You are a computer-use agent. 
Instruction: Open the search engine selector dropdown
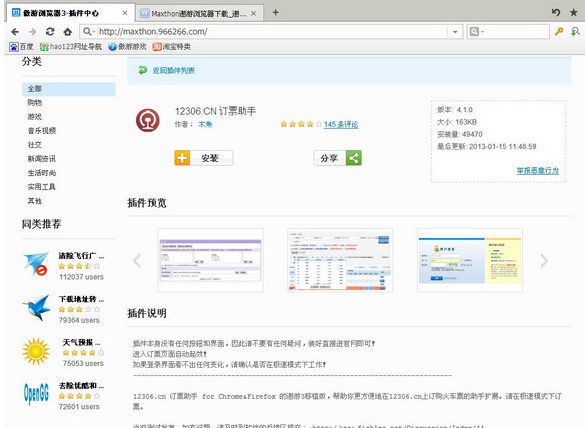[476, 32]
